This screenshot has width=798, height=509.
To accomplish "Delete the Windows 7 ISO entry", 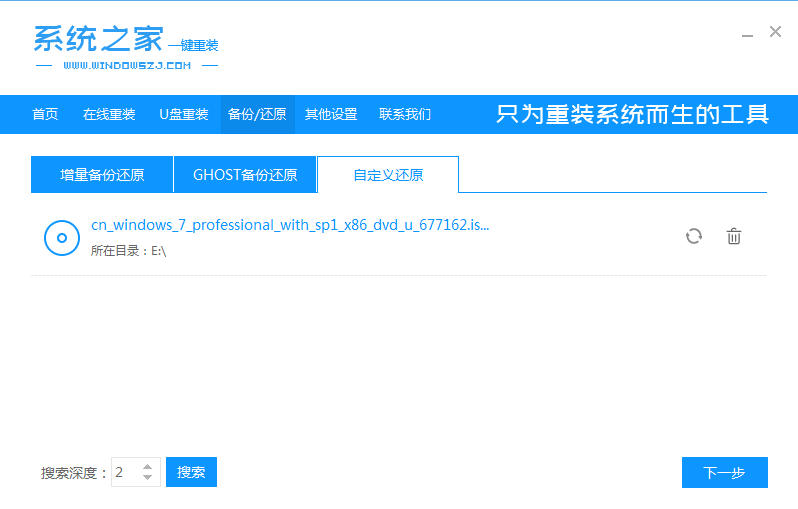I will (x=734, y=236).
